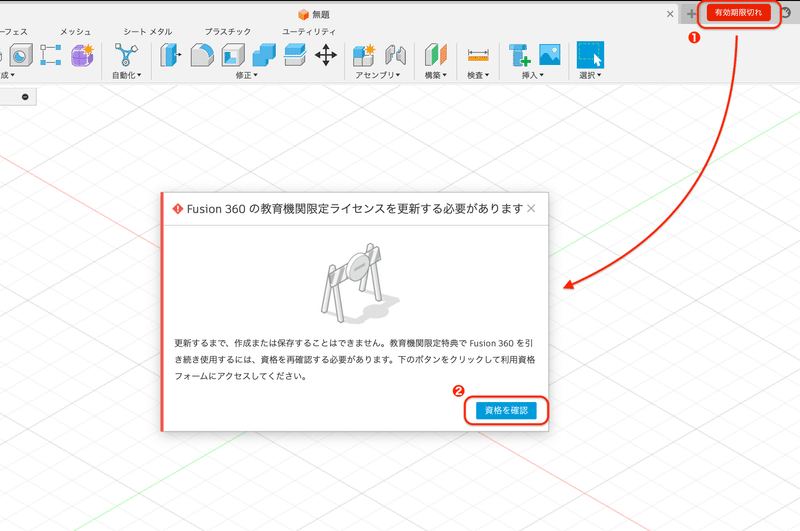Select the Move/Copy arrows tool
Image resolution: width=800 pixels, height=531 pixels.
pos(326,55)
